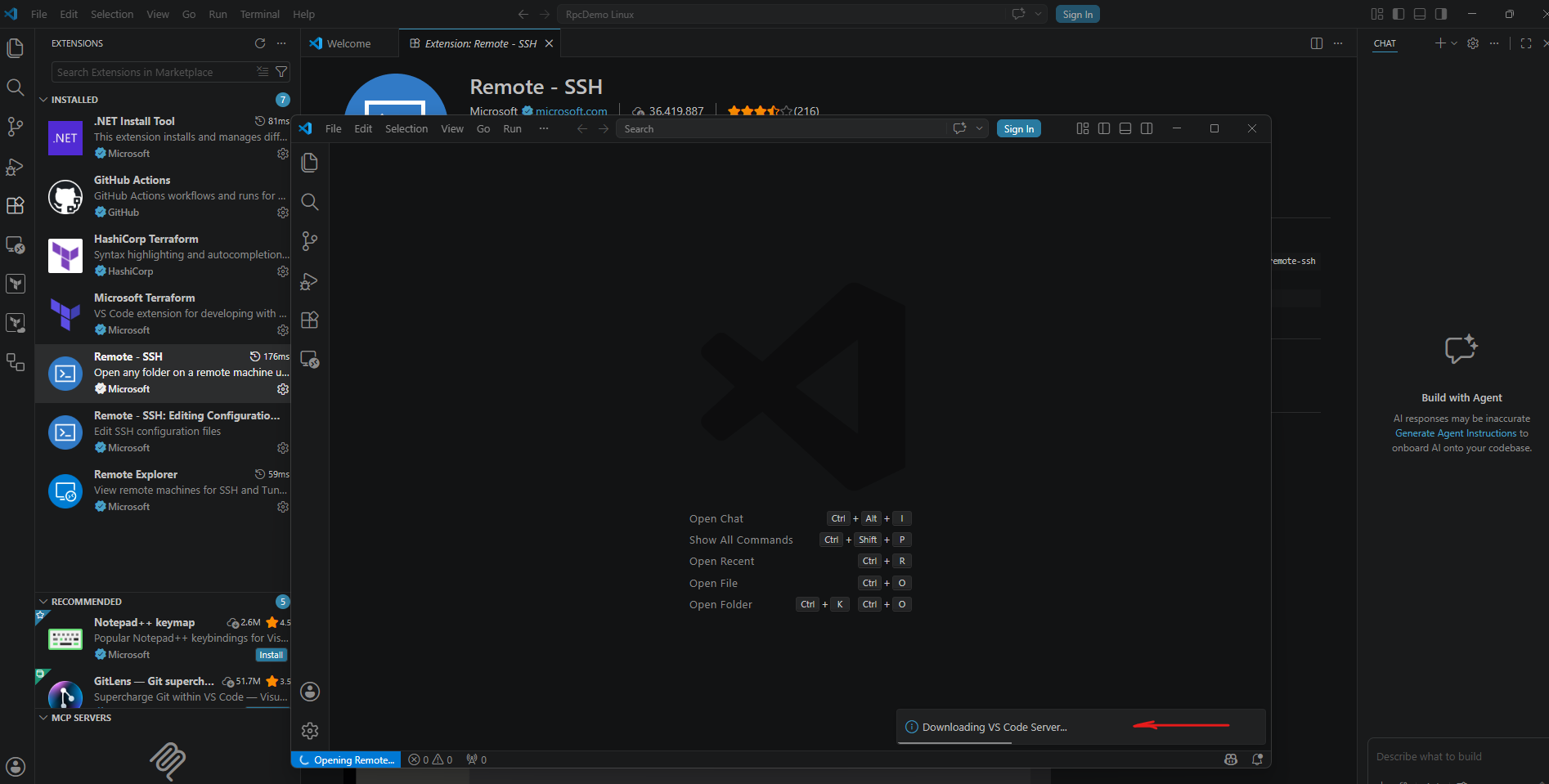This screenshot has height=784, width=1549.
Task: Open Terminal menu in back window
Action: [x=259, y=14]
